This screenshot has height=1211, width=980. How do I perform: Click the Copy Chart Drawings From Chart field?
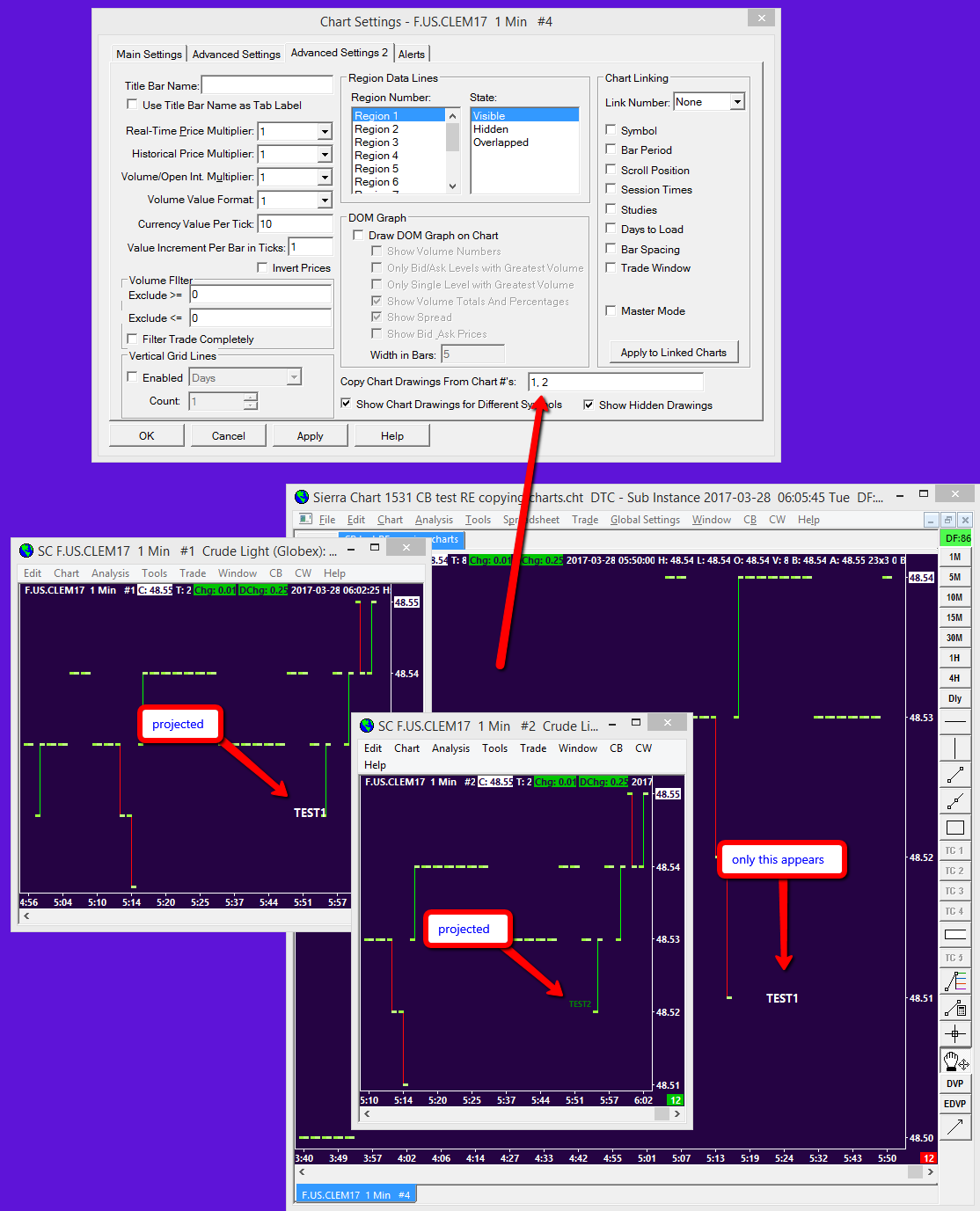tap(616, 382)
